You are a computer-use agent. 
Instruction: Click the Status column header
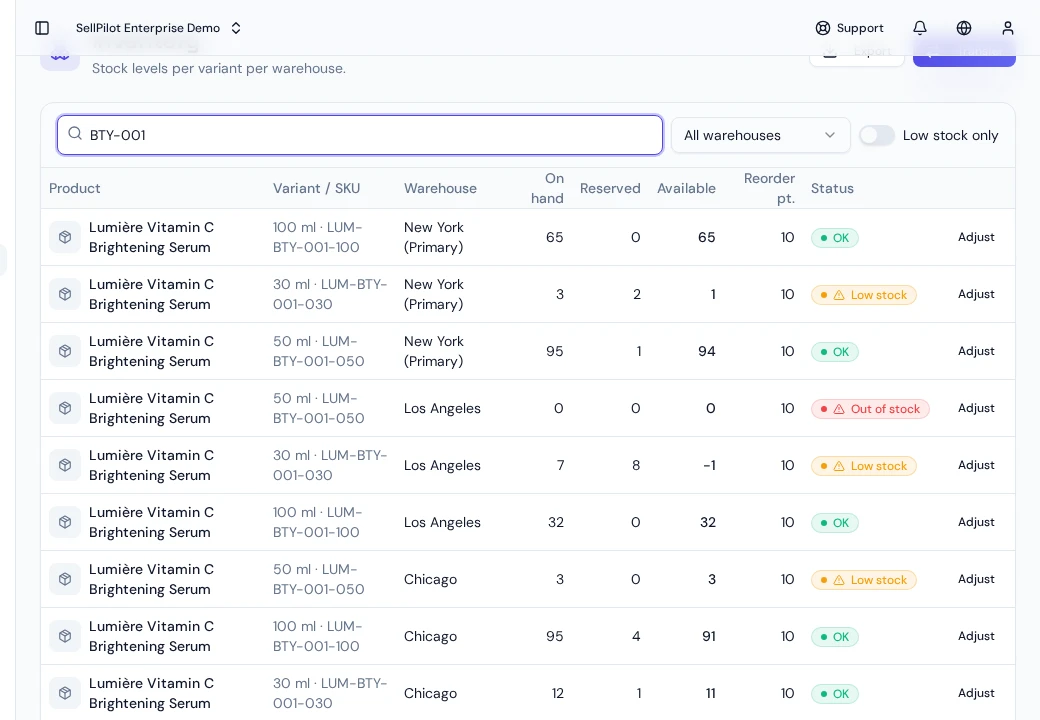click(832, 188)
